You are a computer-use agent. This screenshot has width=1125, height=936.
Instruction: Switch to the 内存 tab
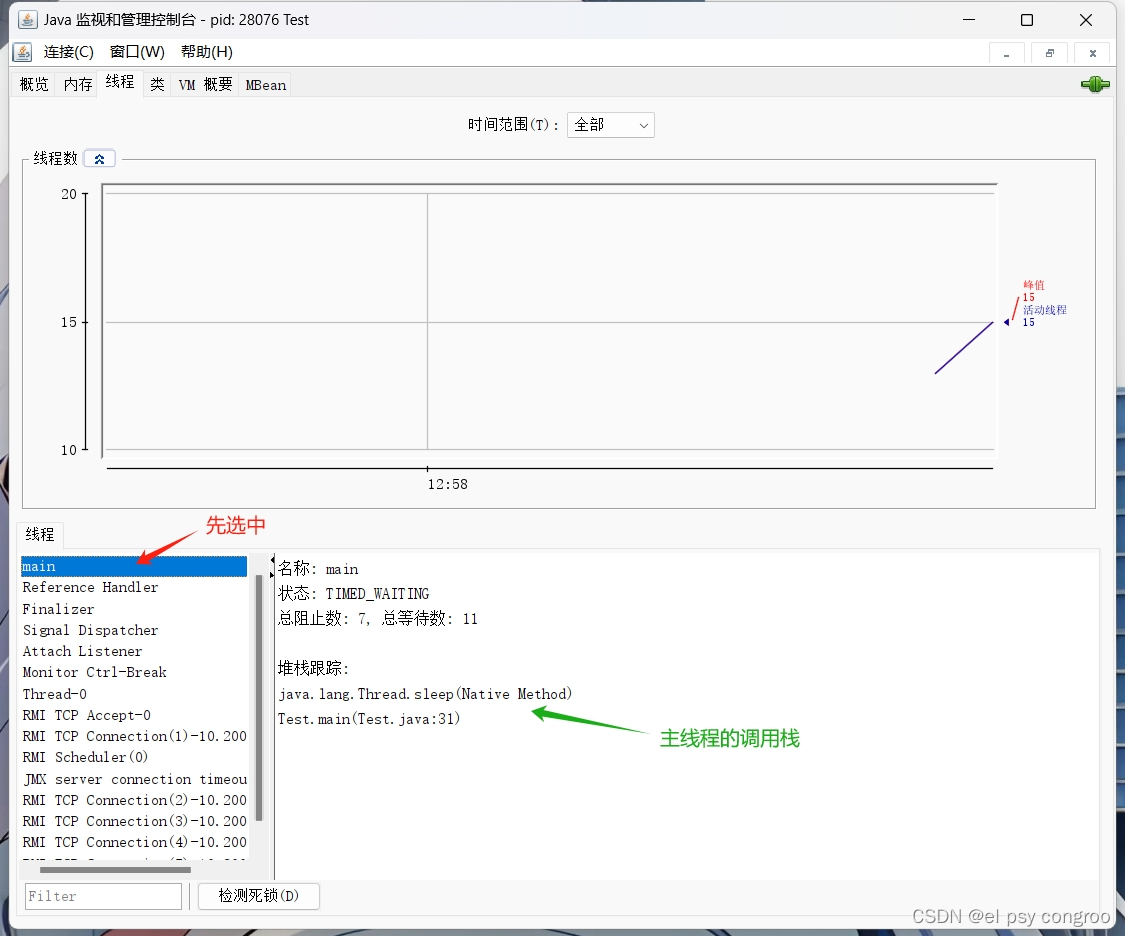(77, 85)
